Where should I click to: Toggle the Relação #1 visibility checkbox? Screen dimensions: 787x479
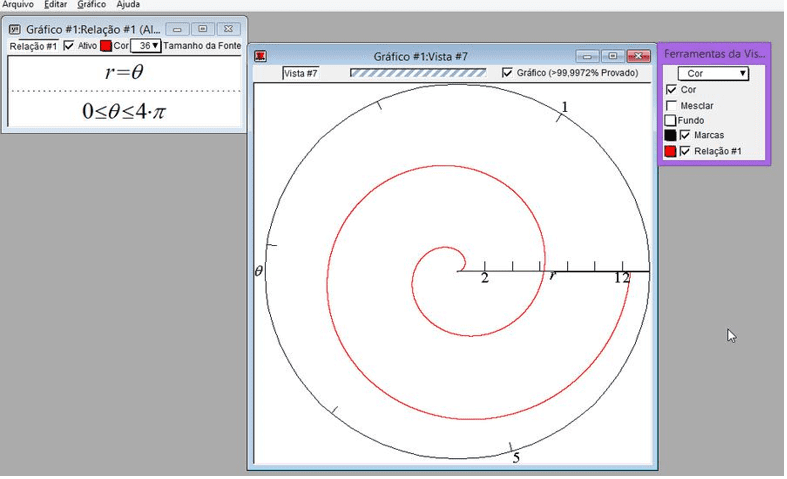[685, 151]
